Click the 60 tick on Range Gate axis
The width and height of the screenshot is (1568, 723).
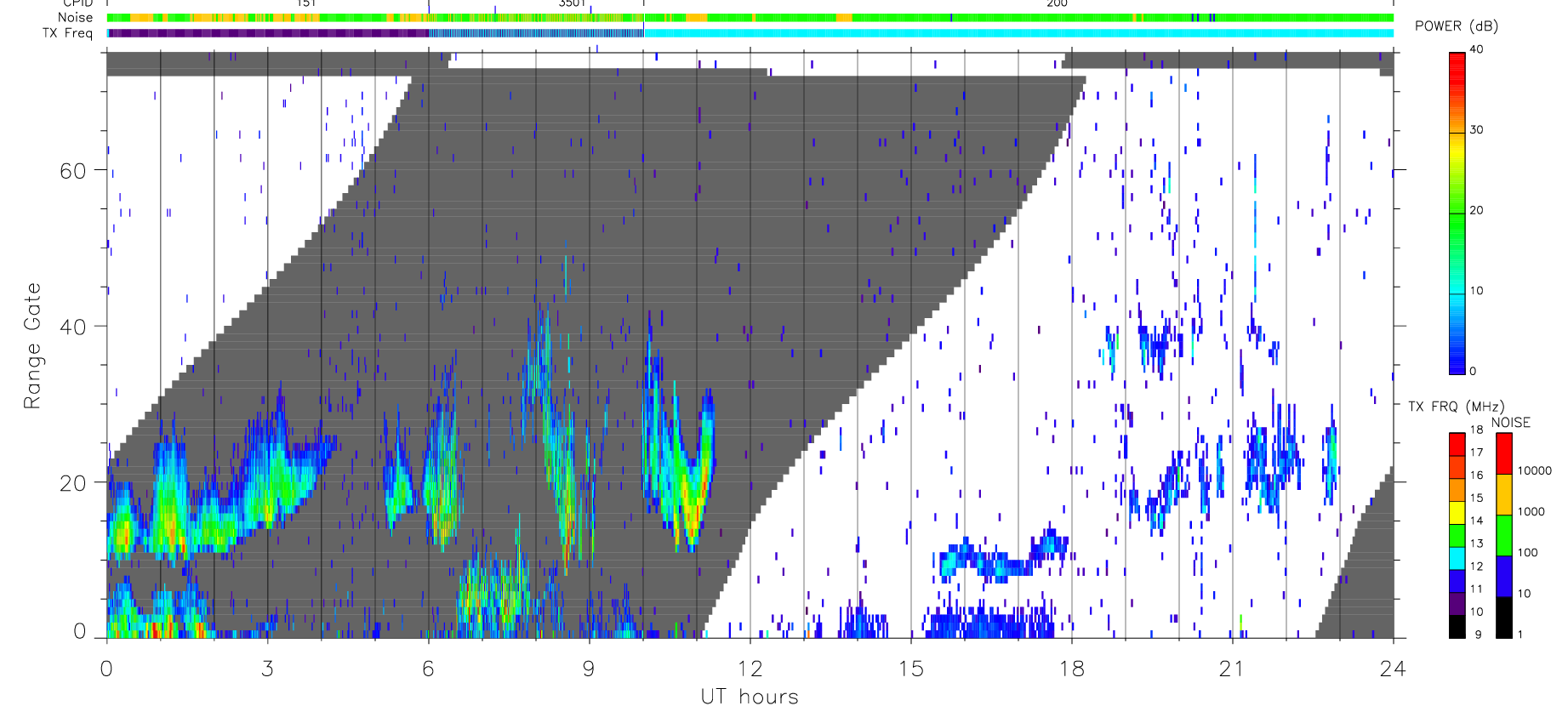pyautogui.click(x=73, y=171)
